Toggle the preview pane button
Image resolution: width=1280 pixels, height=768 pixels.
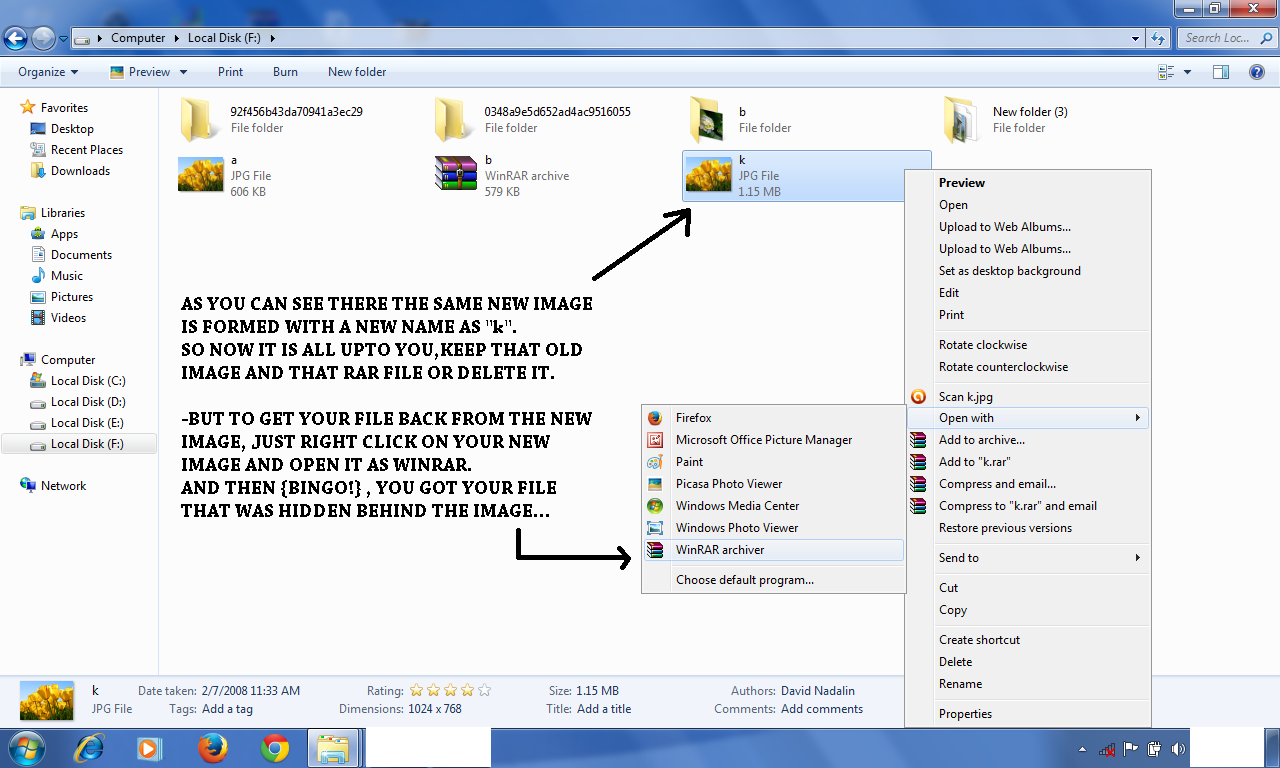1220,72
